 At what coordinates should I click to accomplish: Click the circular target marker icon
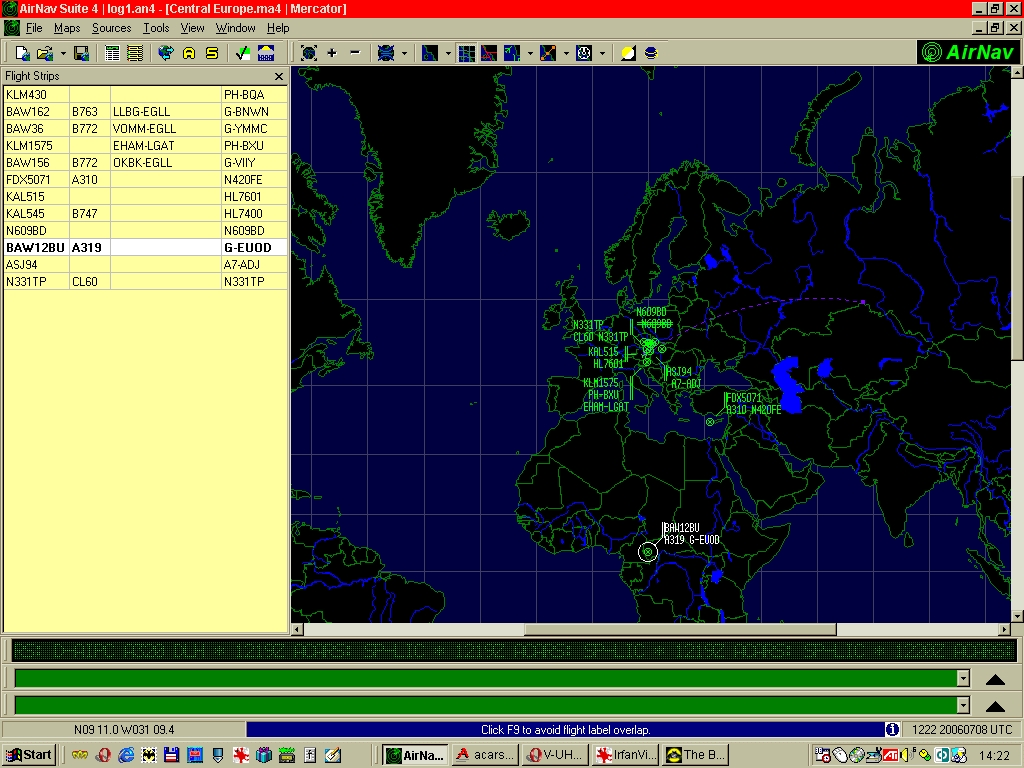pos(584,54)
